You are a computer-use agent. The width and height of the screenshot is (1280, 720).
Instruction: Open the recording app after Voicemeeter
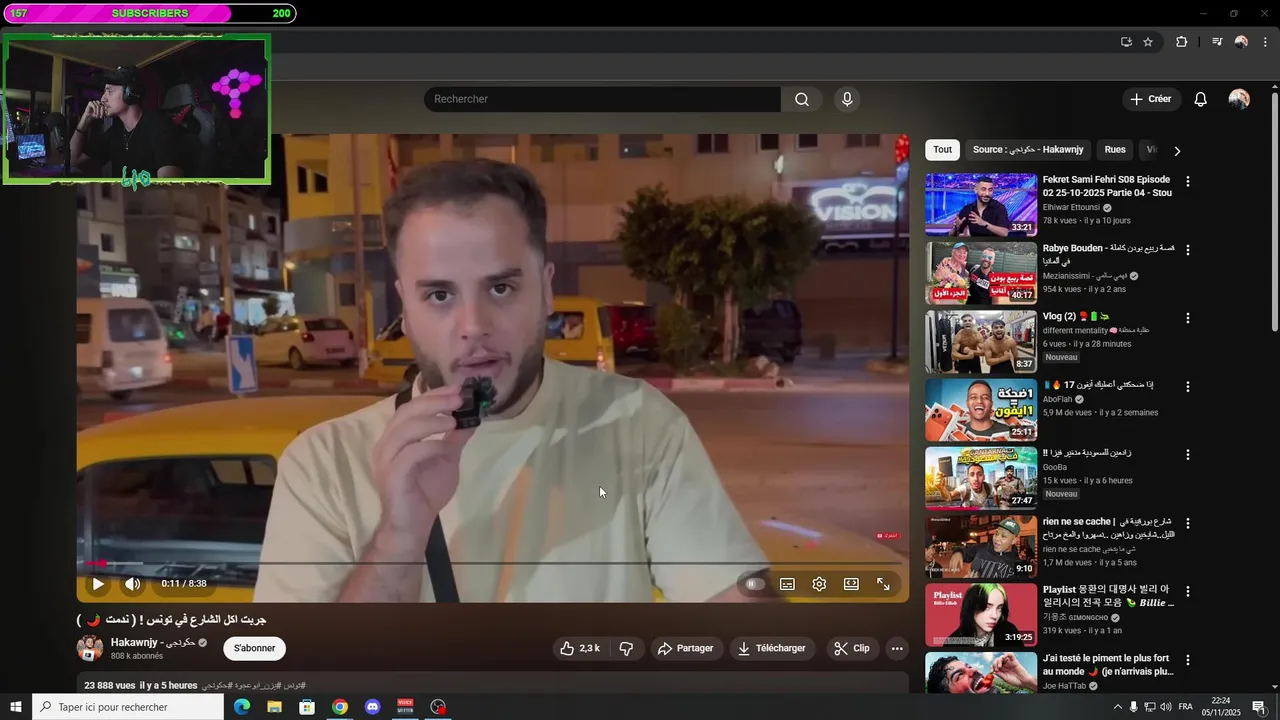[438, 707]
